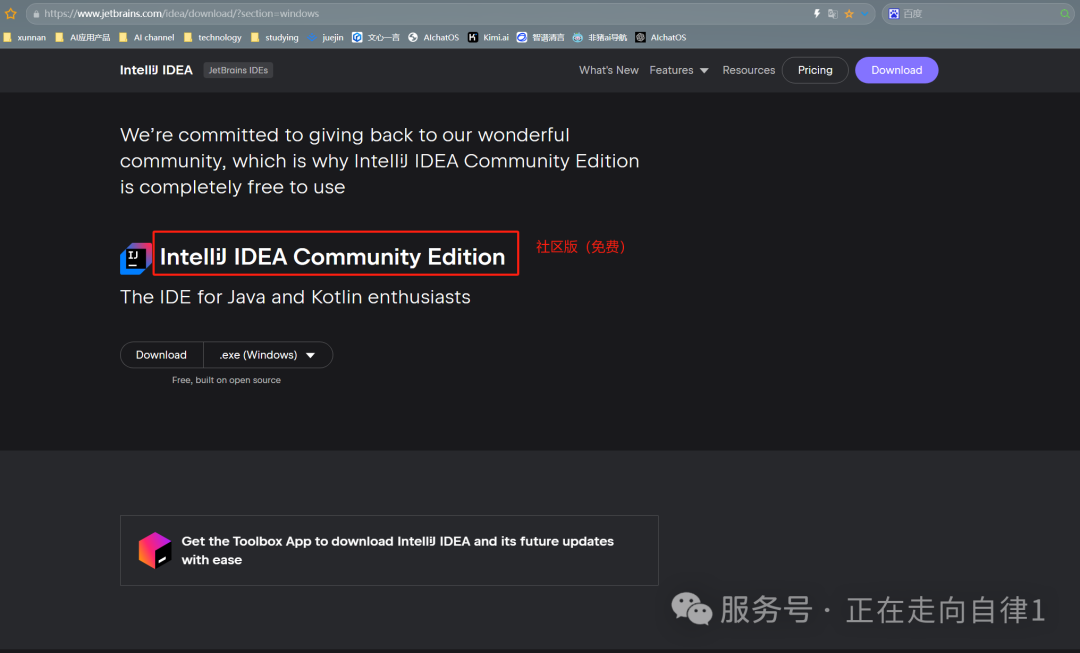Open the .exe (Windows) installer type dropdown
Viewport: 1080px width, 653px height.
tap(267, 355)
